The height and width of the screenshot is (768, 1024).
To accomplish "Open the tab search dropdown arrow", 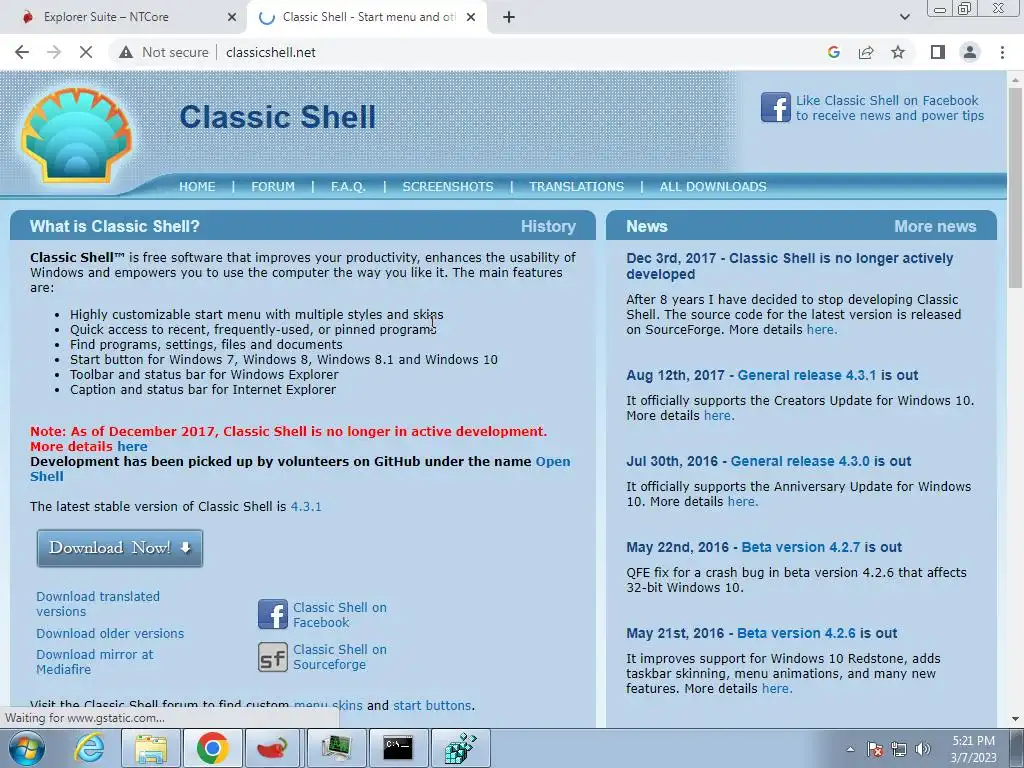I will (904, 17).
